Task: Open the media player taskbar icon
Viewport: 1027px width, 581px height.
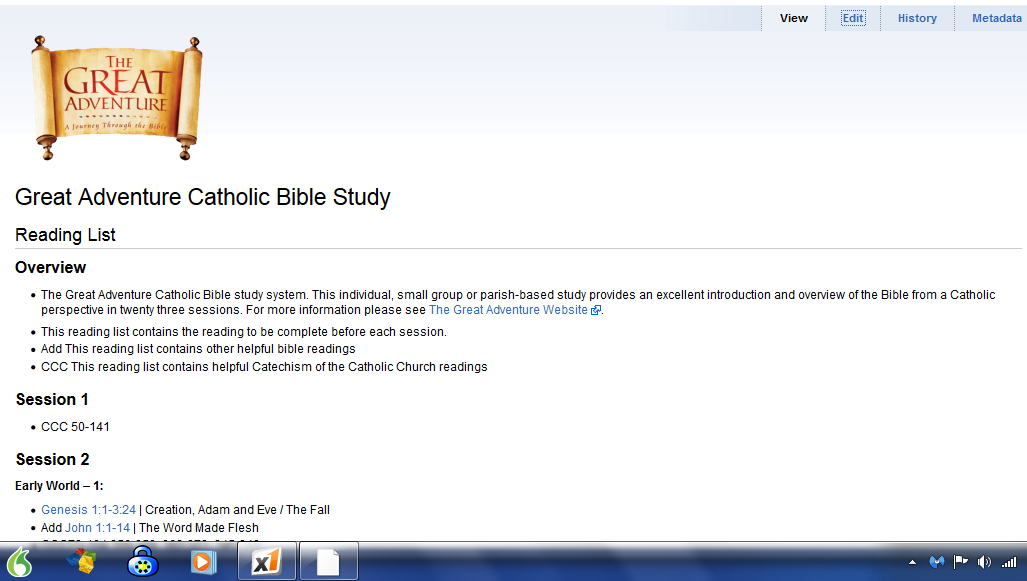Action: (203, 562)
